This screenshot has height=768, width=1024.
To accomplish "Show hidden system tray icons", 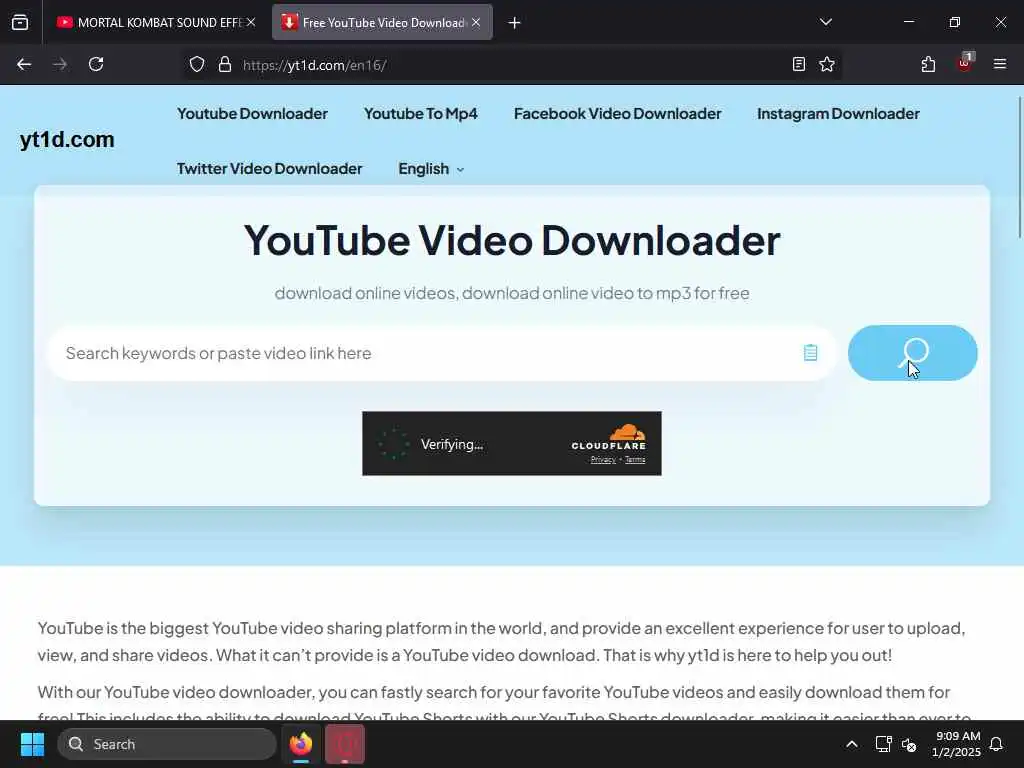I will pos(852,744).
